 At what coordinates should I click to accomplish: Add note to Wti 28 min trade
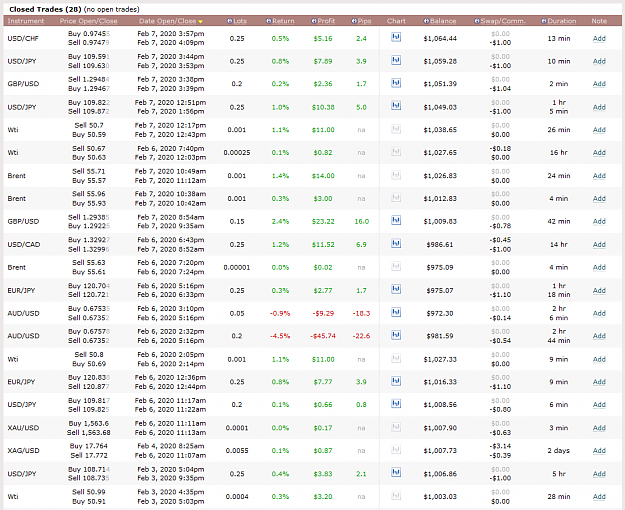[599, 496]
